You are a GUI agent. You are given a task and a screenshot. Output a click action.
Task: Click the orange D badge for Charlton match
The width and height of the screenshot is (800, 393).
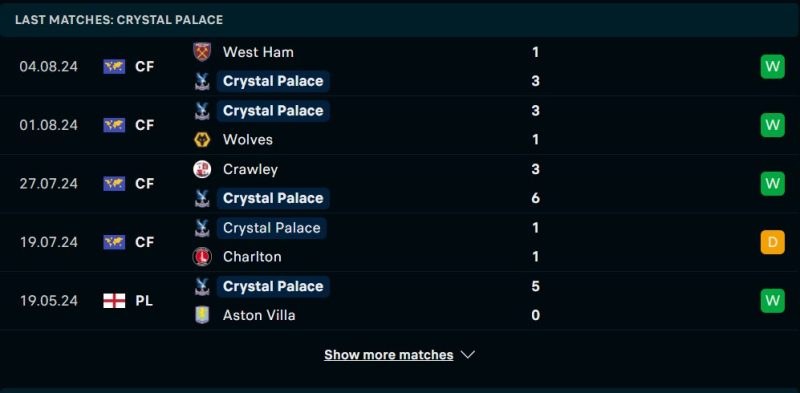point(772,242)
